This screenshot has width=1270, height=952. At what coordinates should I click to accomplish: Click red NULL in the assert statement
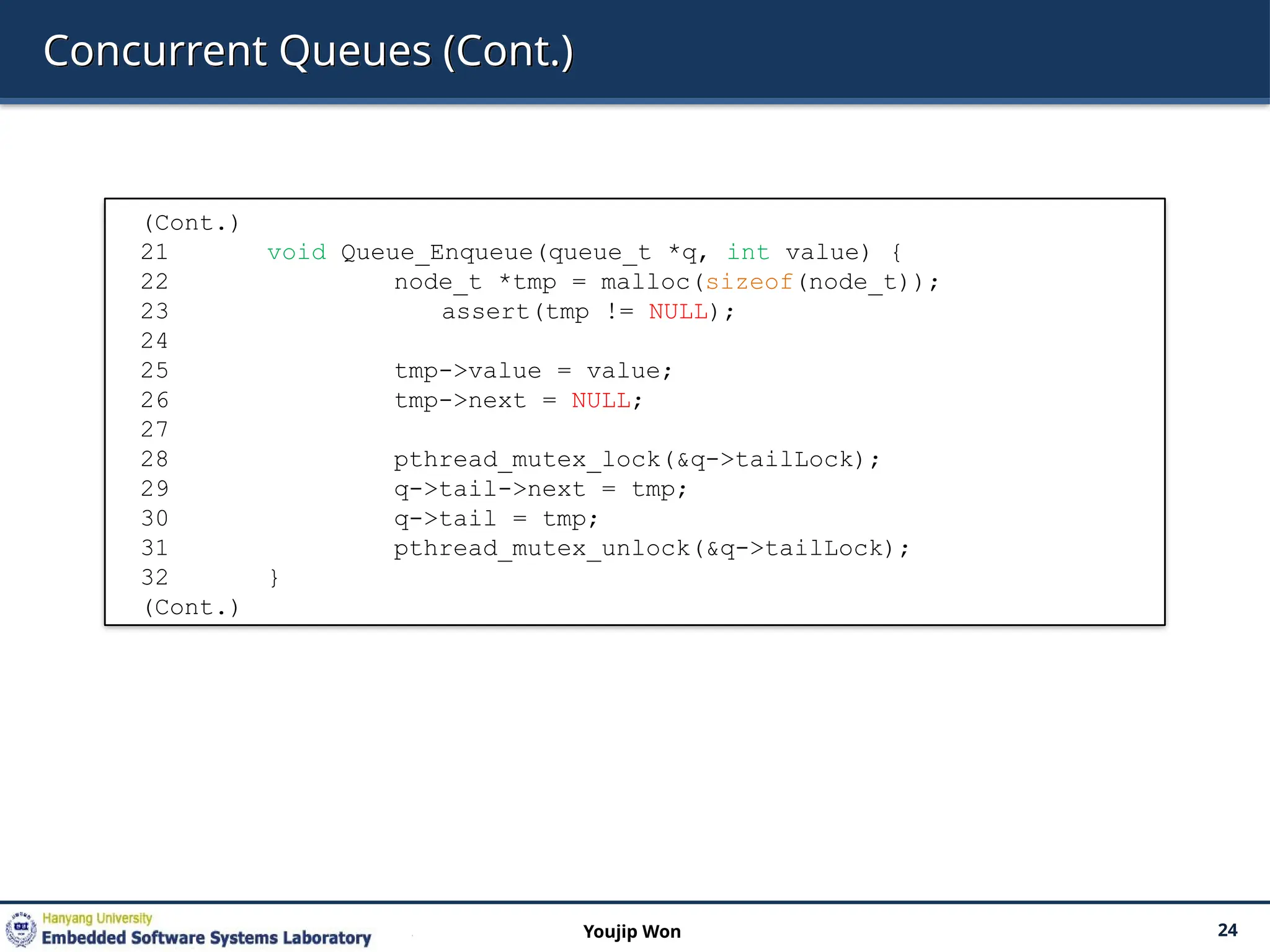click(678, 312)
